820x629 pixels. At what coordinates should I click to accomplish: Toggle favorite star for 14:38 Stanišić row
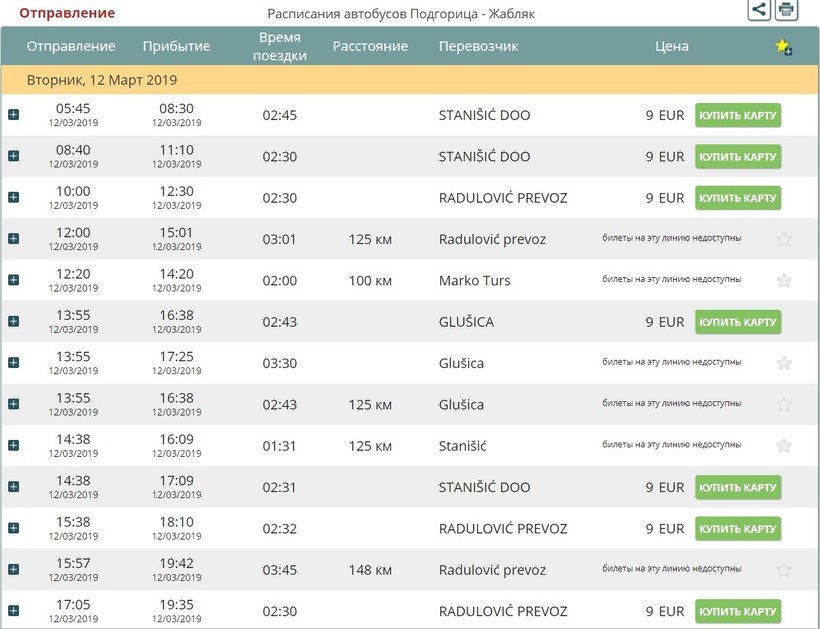pyautogui.click(x=784, y=446)
